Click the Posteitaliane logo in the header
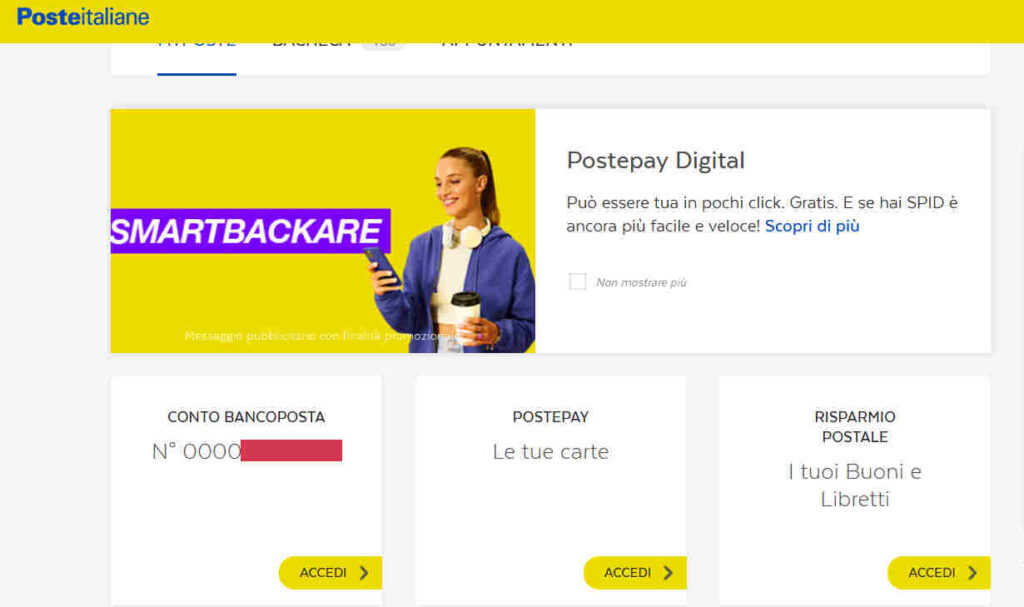Screen dimensions: 1024x607 [x=83, y=17]
